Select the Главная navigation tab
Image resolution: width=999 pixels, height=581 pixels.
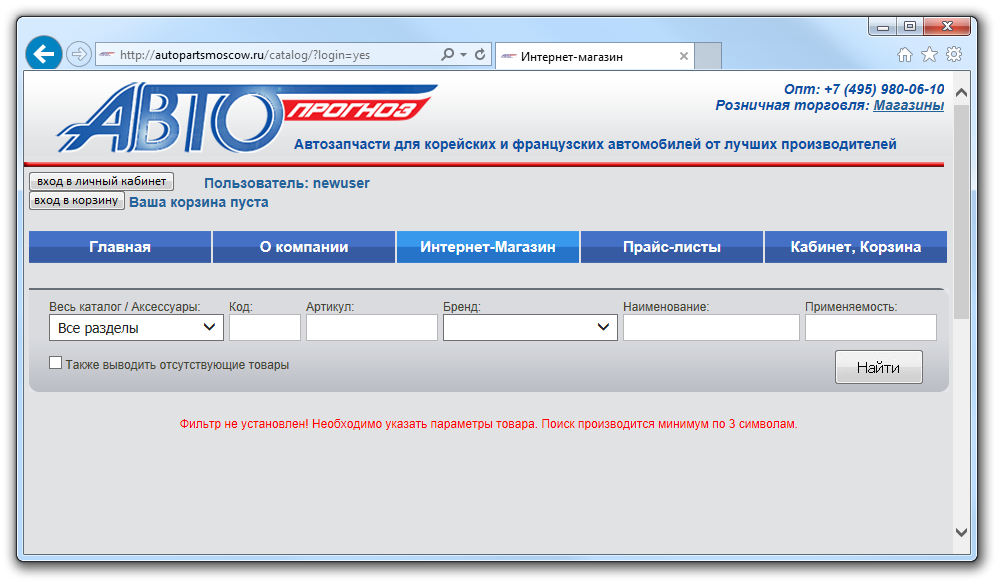tap(120, 247)
